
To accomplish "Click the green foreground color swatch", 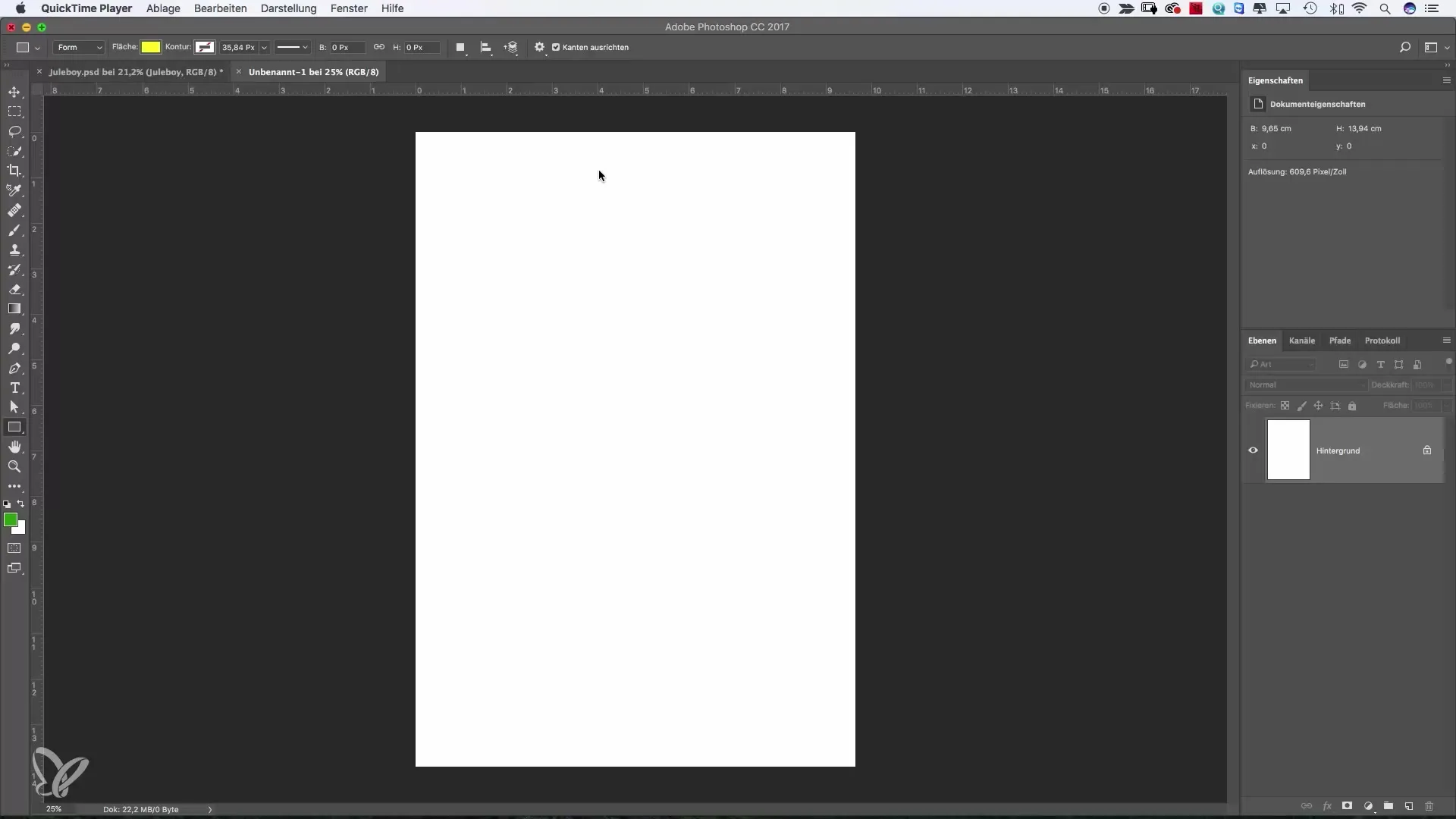I will tap(11, 519).
